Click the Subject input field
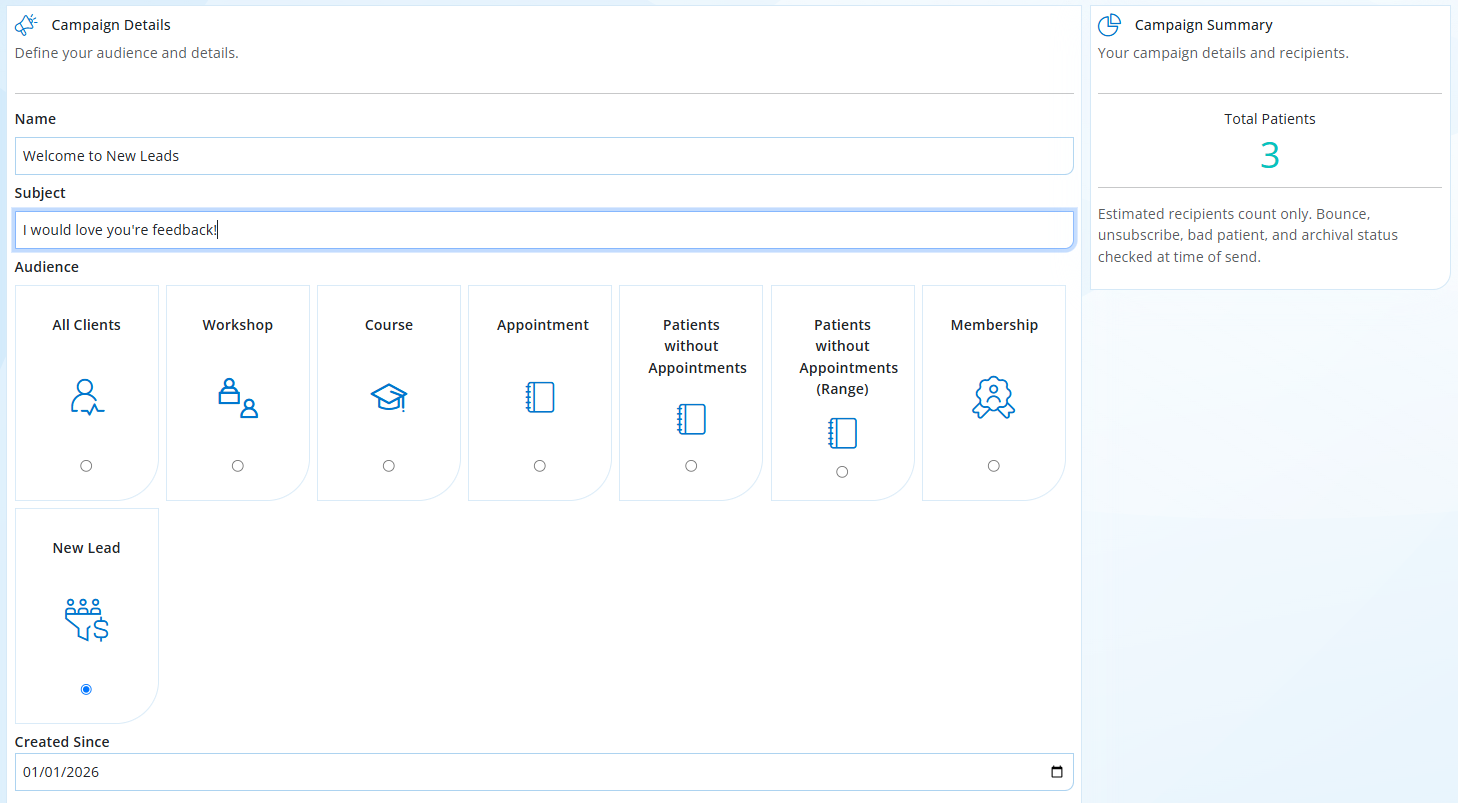 (544, 230)
